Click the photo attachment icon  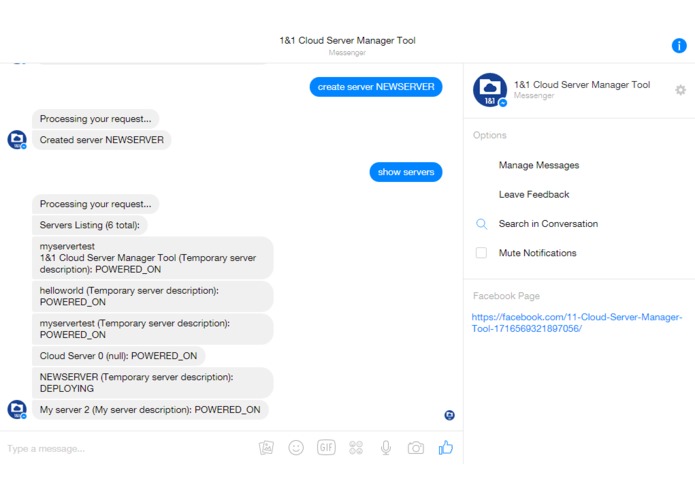(x=266, y=448)
